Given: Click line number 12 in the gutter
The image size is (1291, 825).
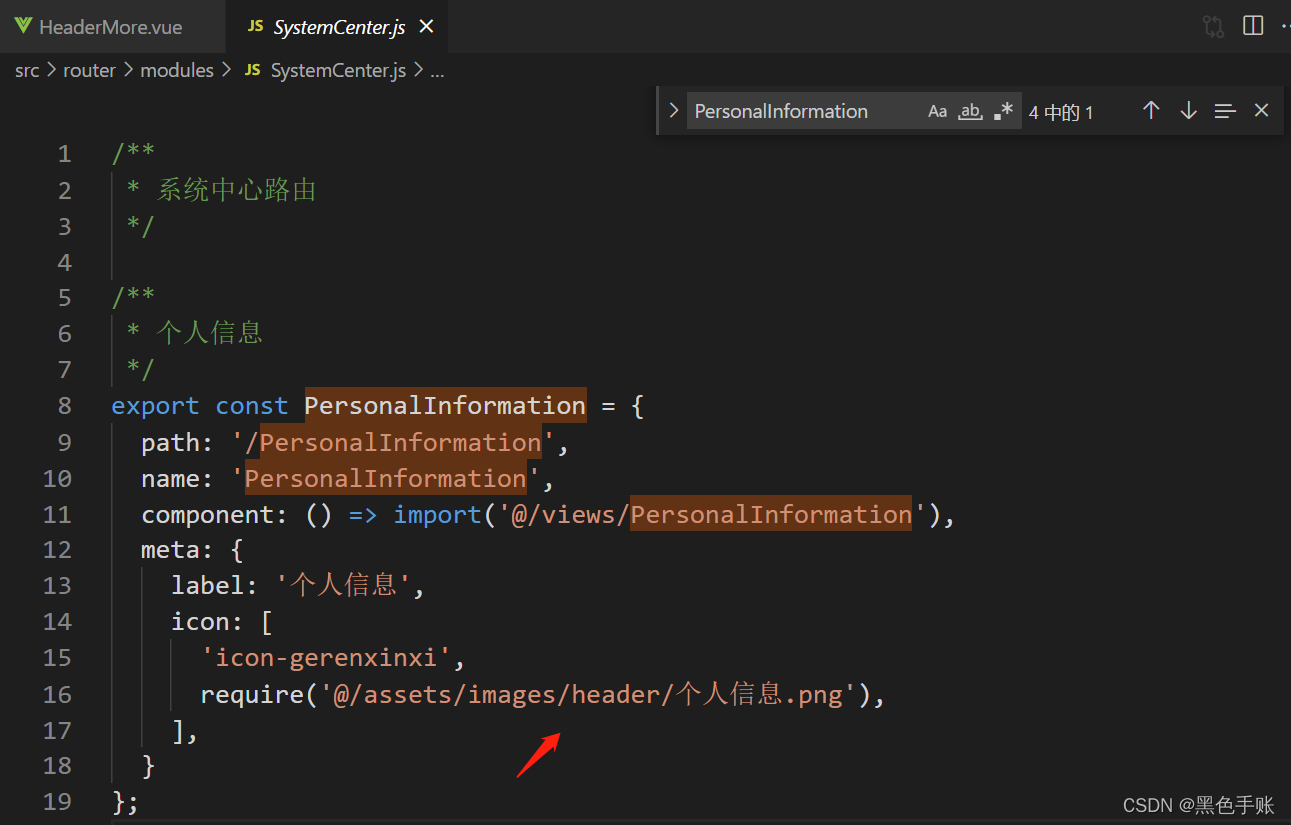Looking at the screenshot, I should (x=57, y=550).
